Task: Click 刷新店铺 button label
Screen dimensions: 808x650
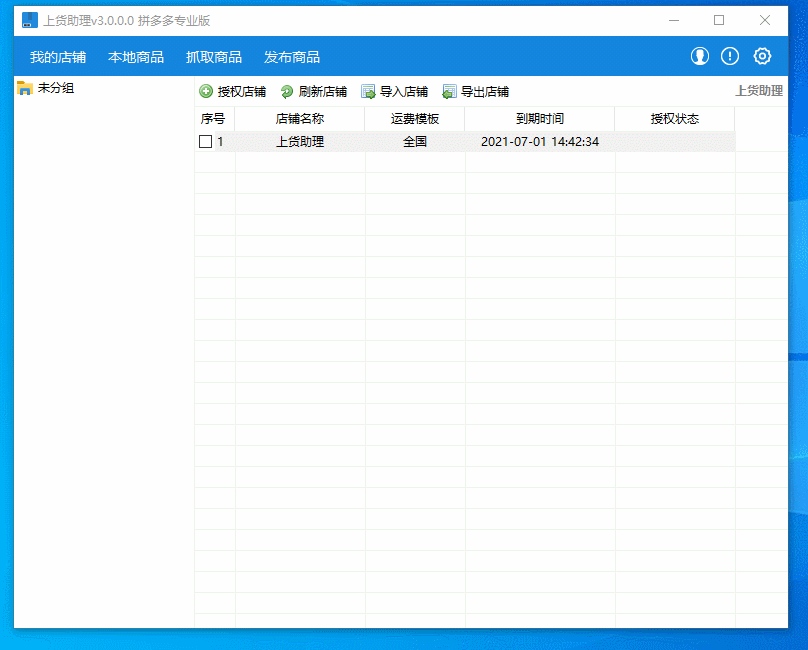Action: (x=323, y=92)
